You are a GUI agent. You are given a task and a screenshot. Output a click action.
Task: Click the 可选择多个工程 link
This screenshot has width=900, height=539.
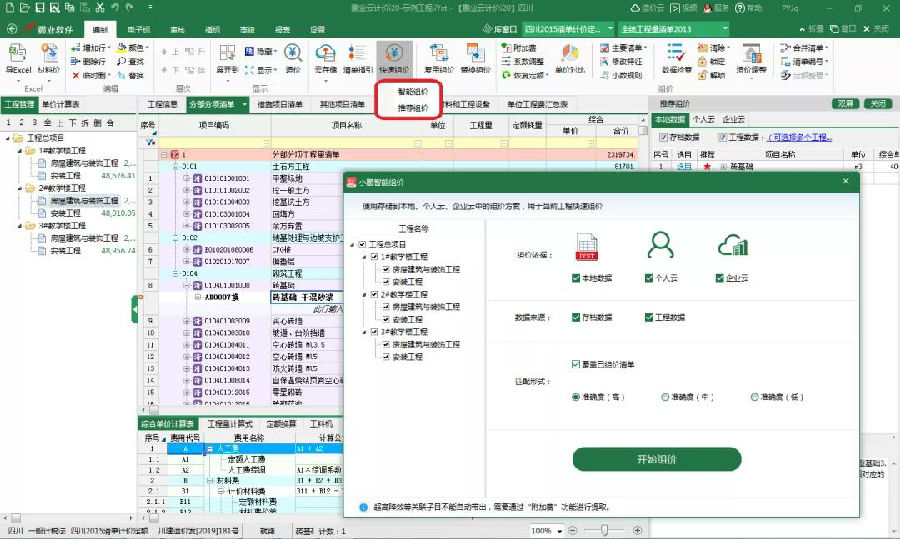(806, 136)
